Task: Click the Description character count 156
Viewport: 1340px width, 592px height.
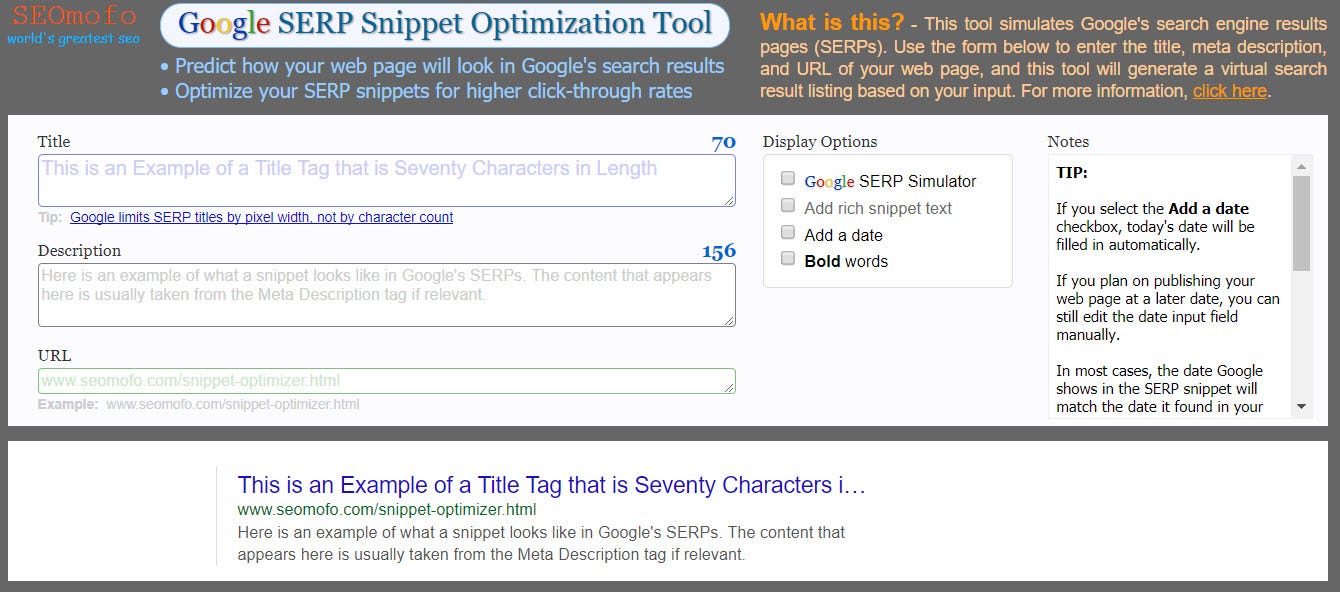Action: tap(719, 251)
